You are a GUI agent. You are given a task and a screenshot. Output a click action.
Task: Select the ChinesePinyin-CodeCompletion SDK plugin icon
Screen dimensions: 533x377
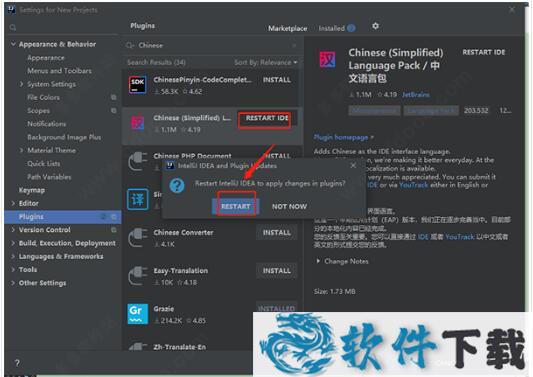click(x=137, y=85)
